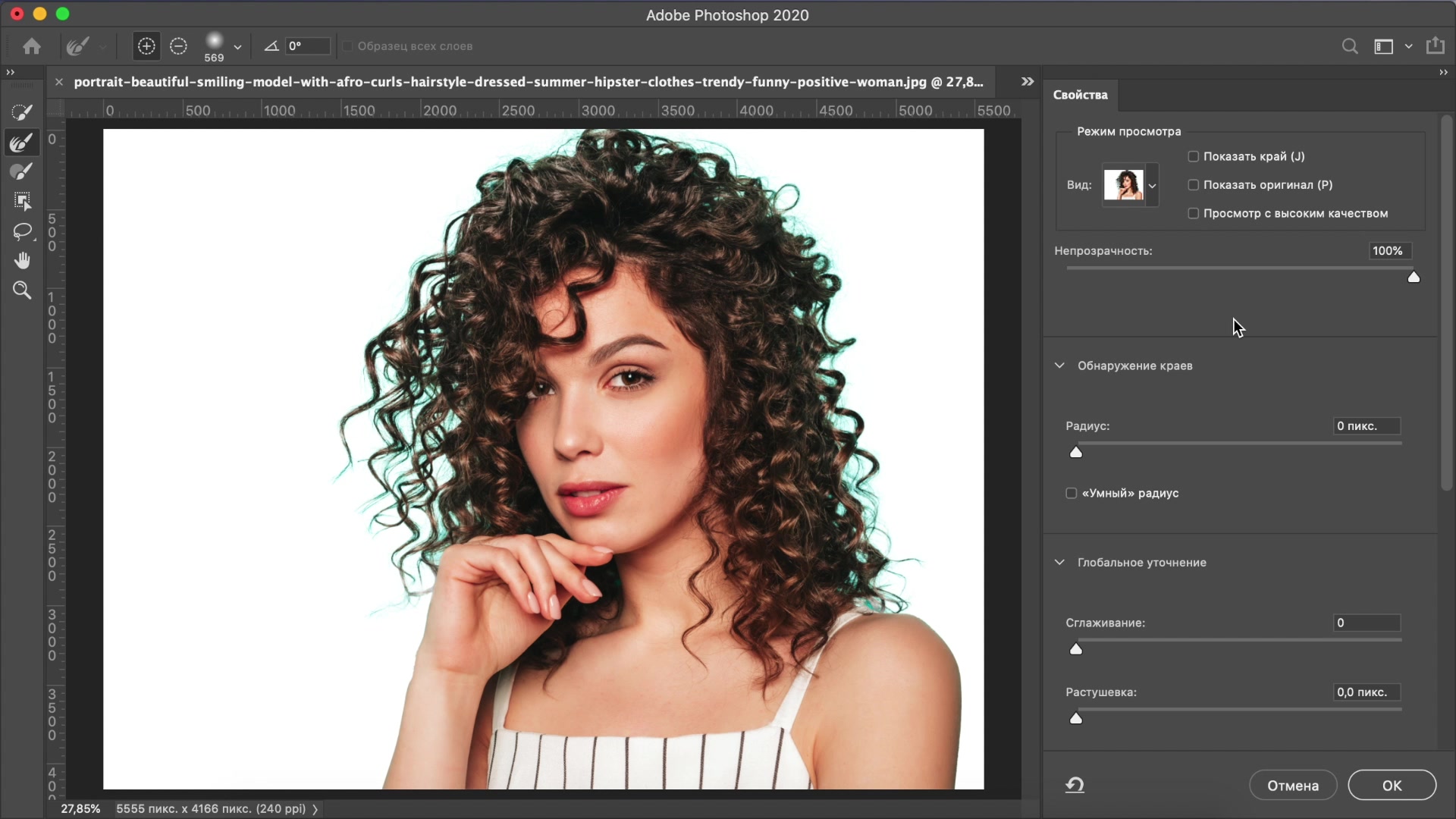Enable the Показать край (J) checkbox
This screenshot has height=819, width=1456.
pos(1194,156)
